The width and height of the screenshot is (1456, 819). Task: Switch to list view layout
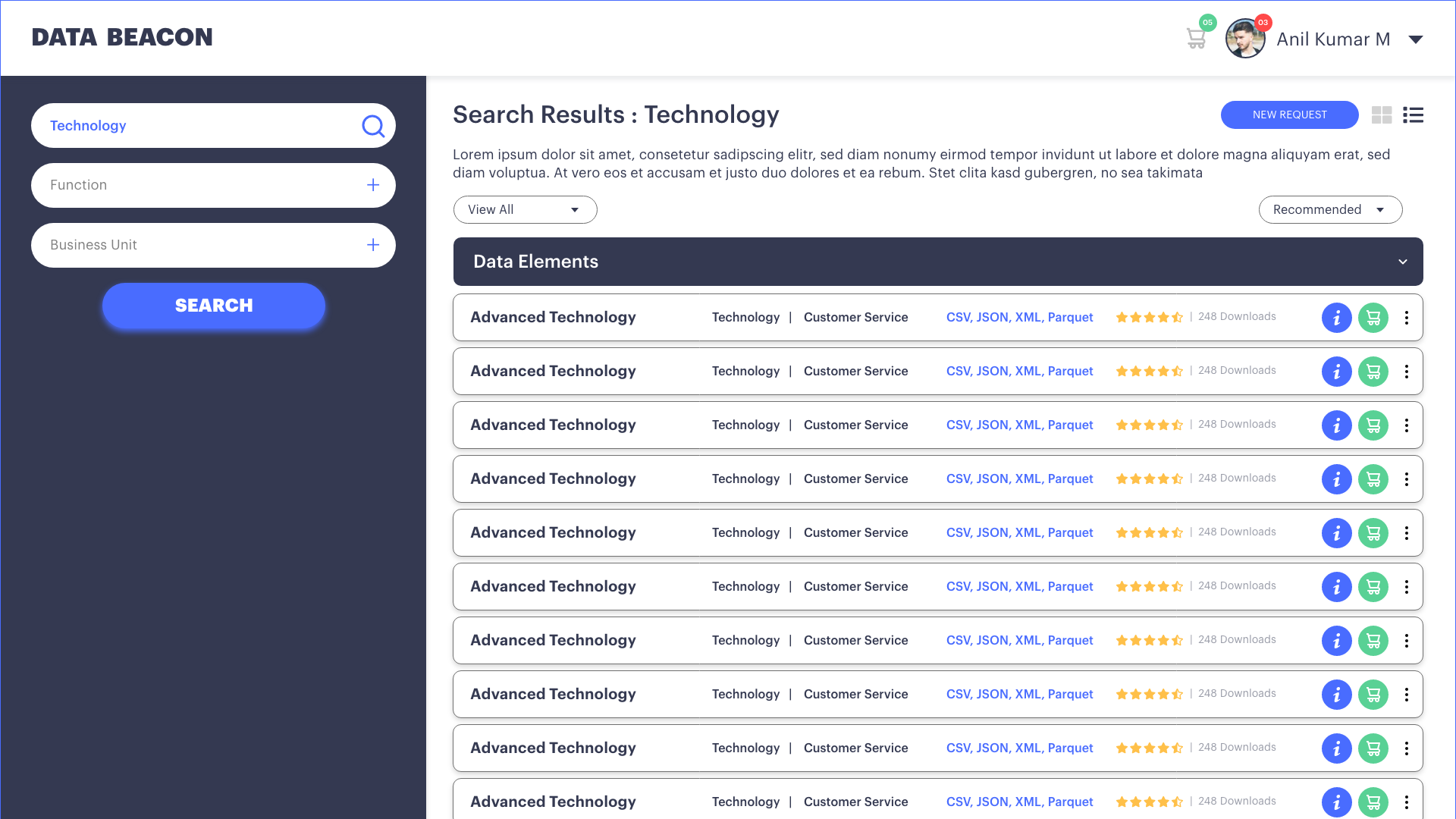pyautogui.click(x=1413, y=115)
